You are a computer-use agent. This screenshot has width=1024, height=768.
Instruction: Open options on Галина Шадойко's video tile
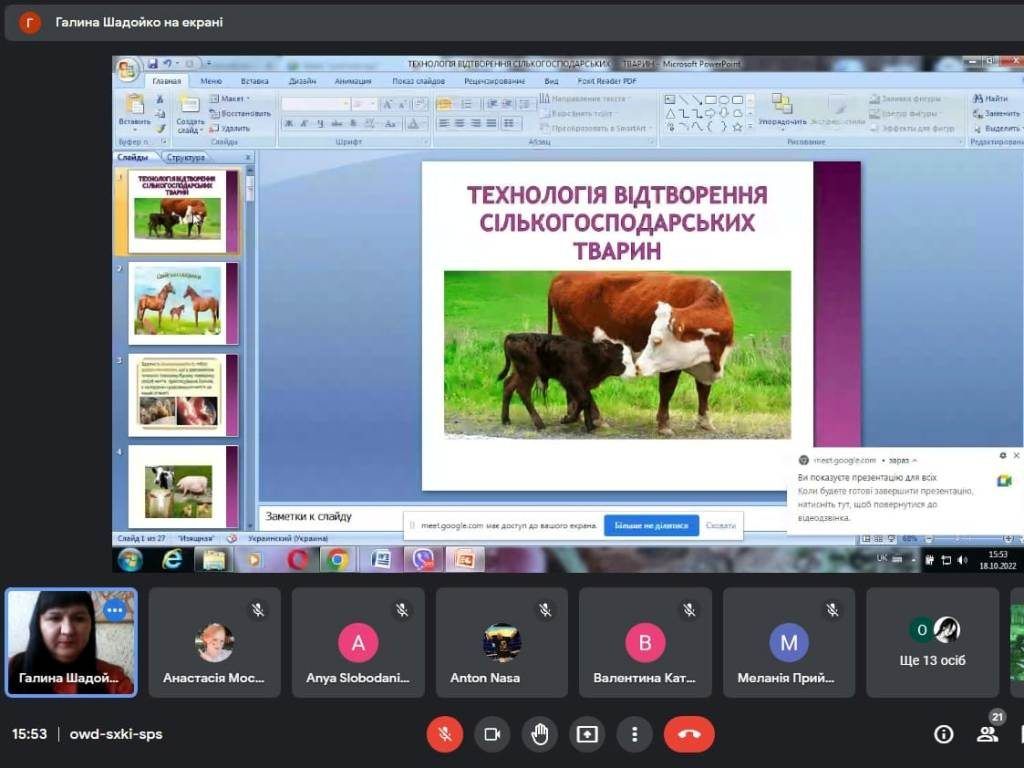115,609
